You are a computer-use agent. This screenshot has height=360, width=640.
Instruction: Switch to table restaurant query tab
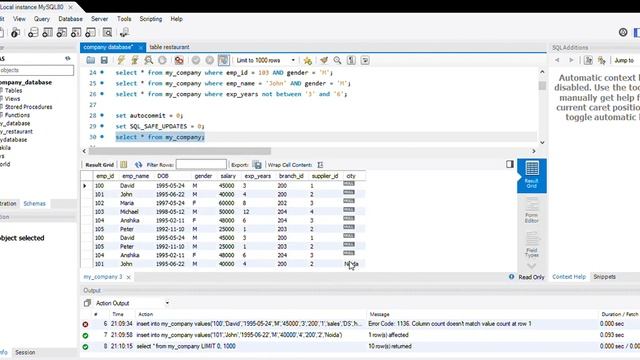coord(169,47)
